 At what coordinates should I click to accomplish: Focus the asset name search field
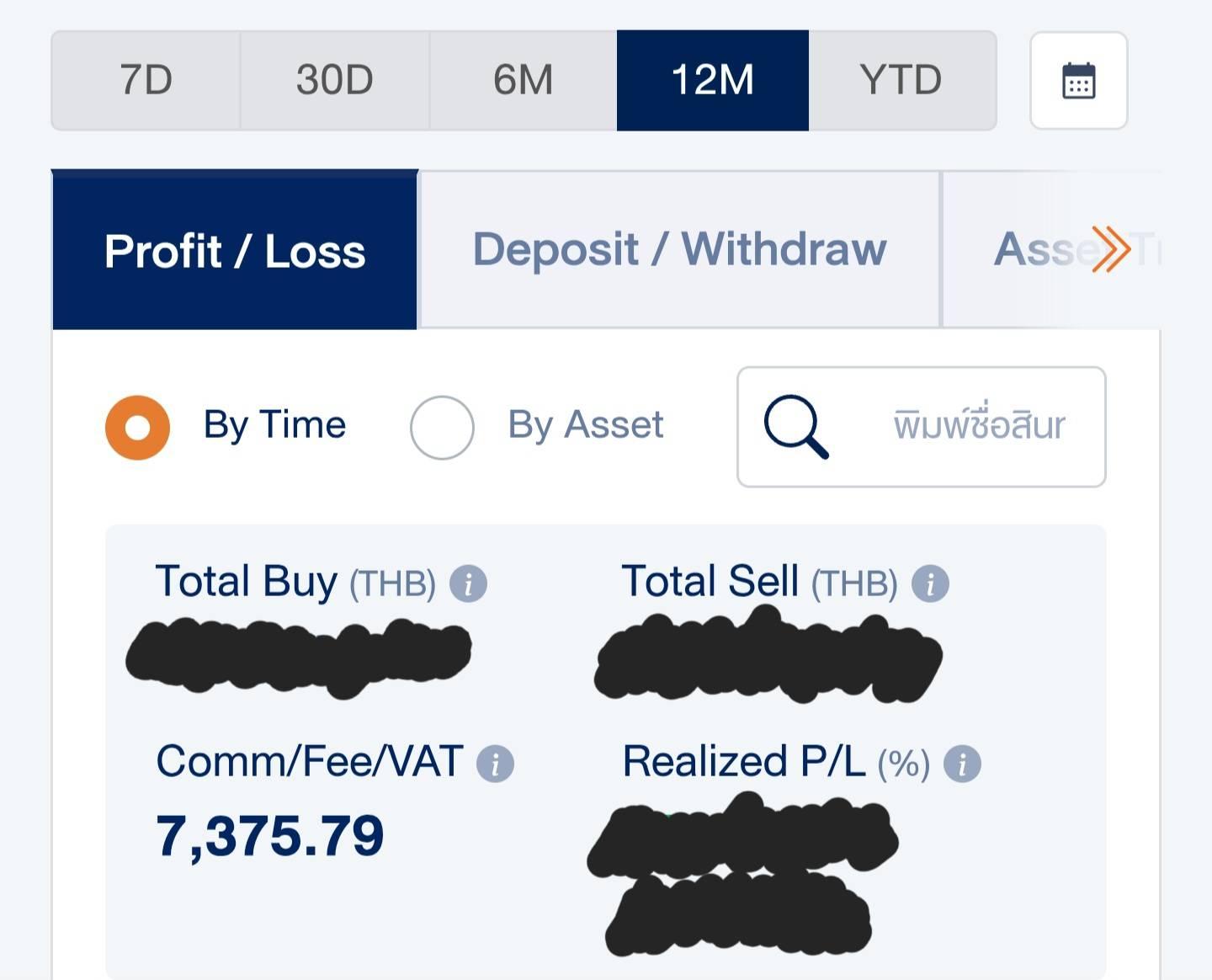tap(922, 427)
